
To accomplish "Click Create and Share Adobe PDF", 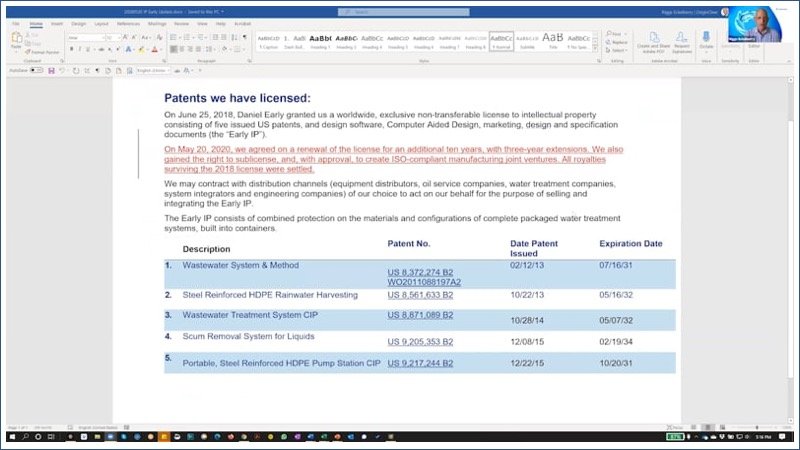I will point(654,43).
